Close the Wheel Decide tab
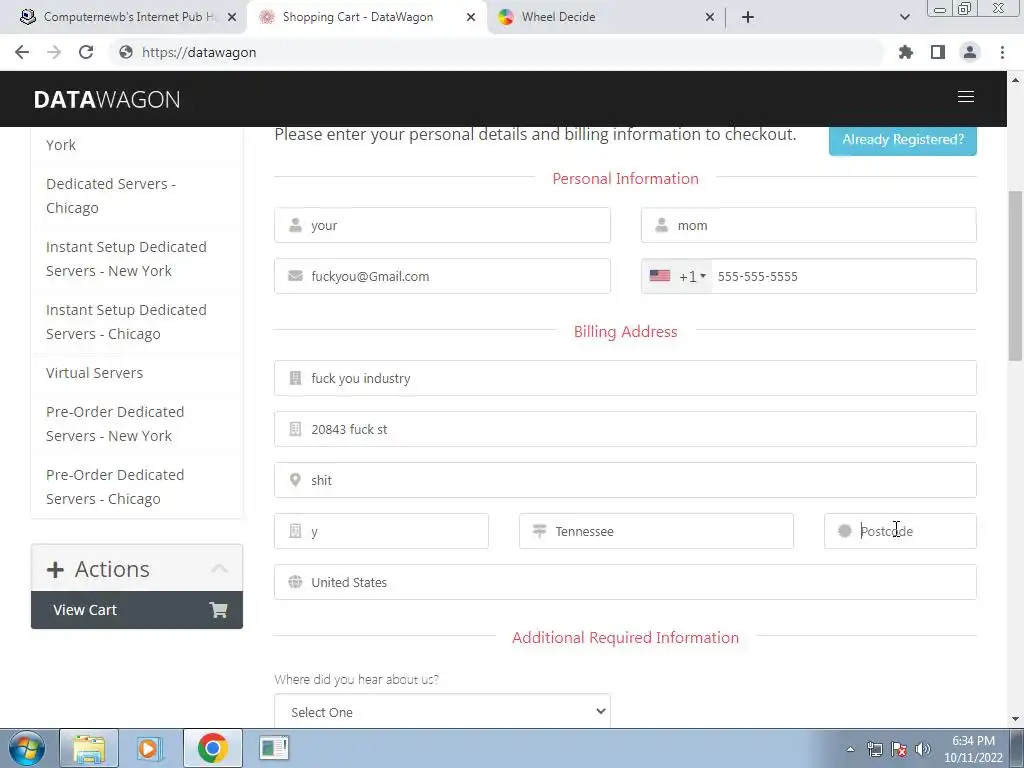This screenshot has height=768, width=1024. pyautogui.click(x=710, y=17)
